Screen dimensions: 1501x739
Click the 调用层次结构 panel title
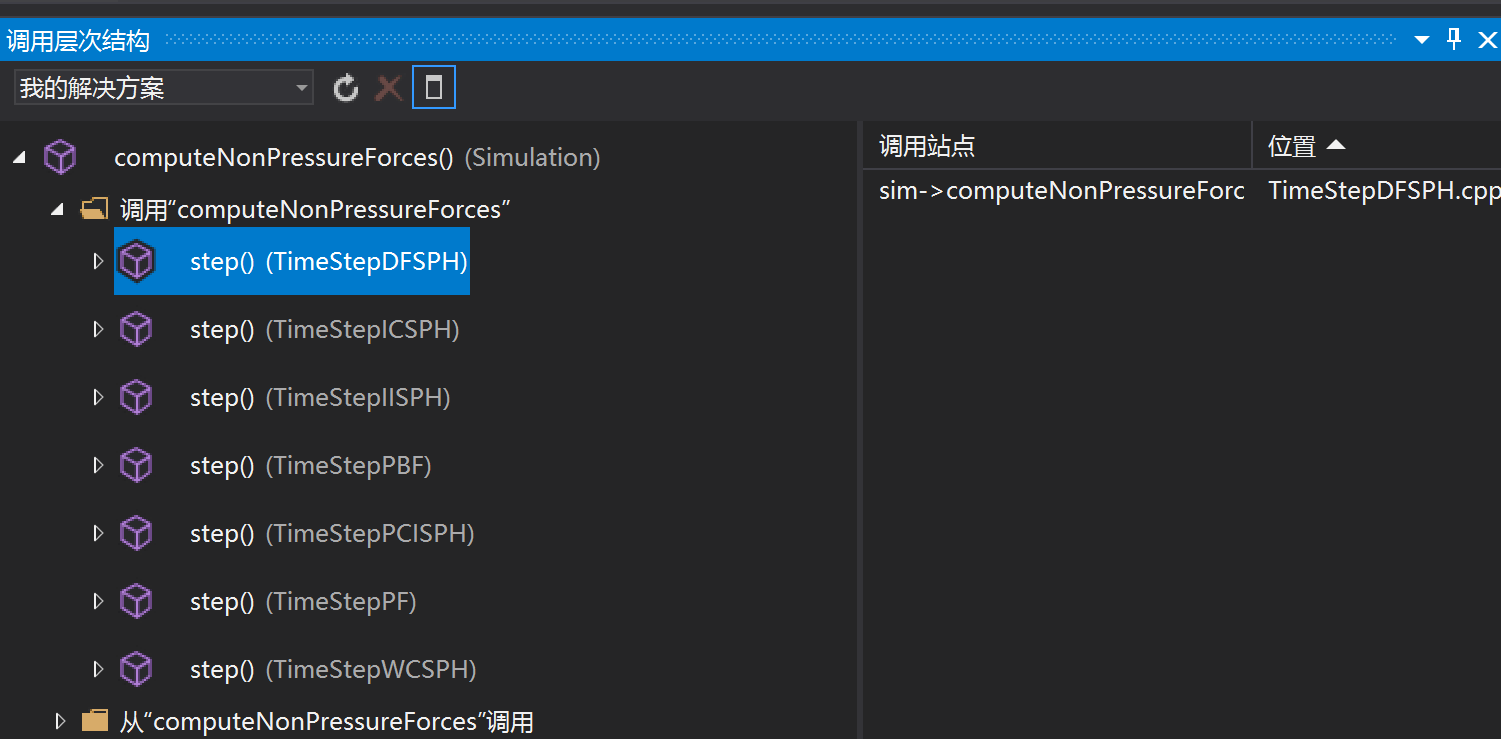click(78, 41)
